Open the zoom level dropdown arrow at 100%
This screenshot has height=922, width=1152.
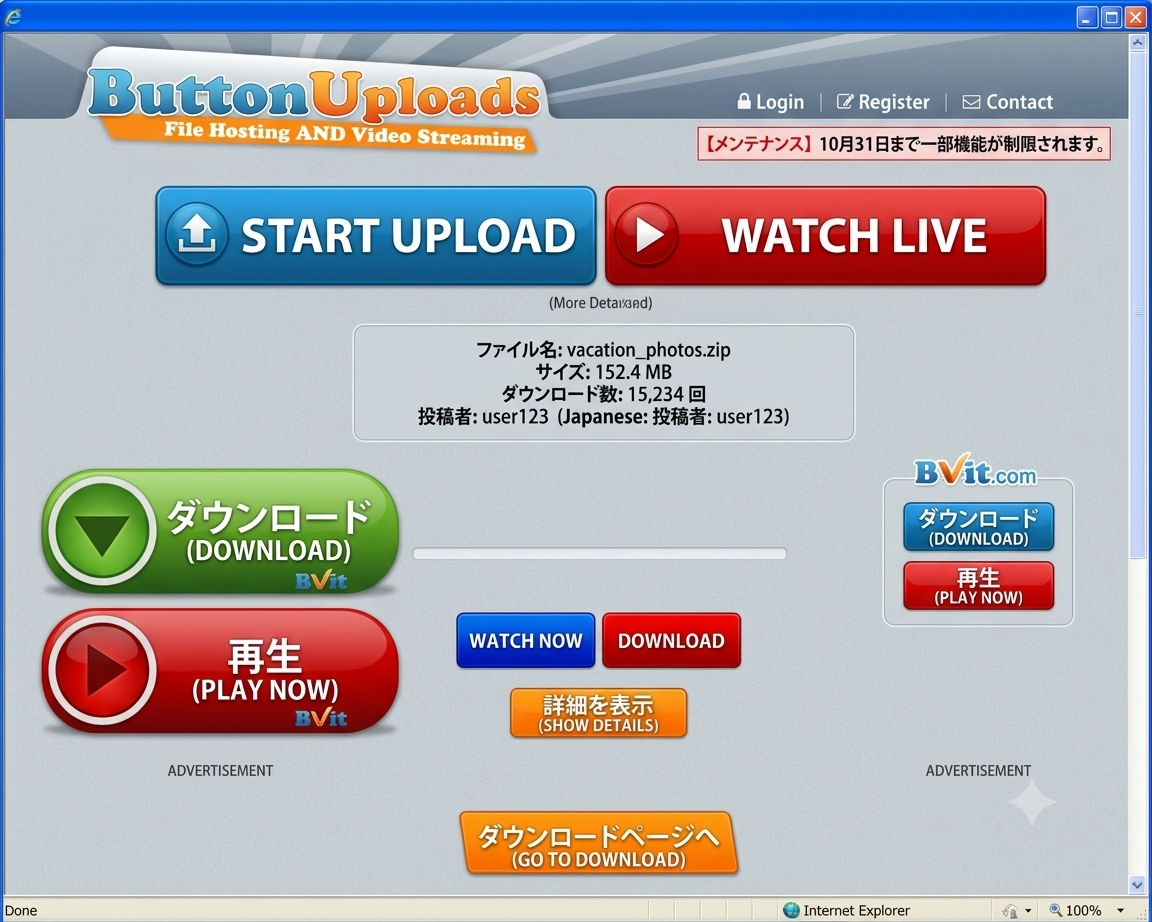pos(1120,911)
